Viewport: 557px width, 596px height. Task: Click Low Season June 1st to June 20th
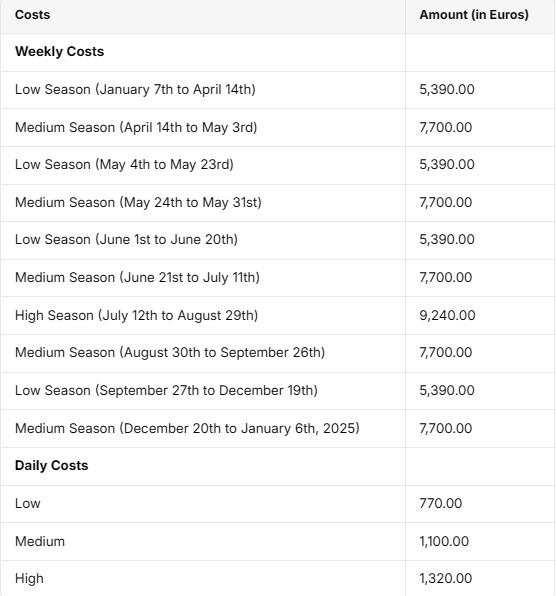point(126,239)
